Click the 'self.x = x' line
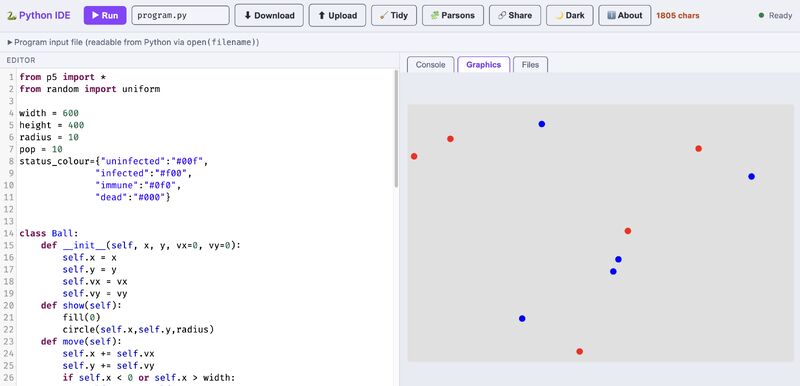 (x=89, y=258)
